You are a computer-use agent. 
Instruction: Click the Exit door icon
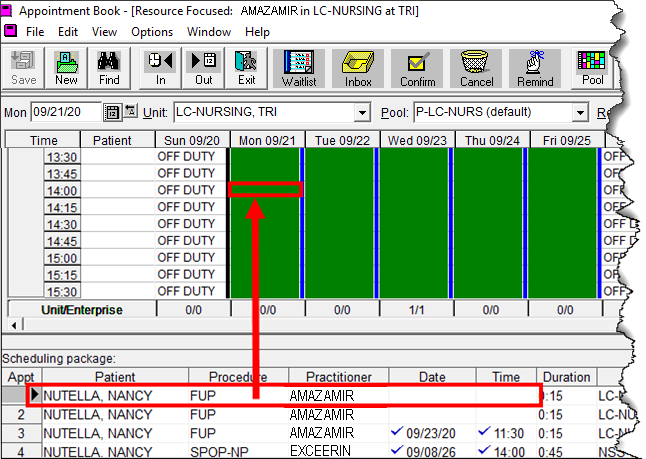(x=246, y=68)
